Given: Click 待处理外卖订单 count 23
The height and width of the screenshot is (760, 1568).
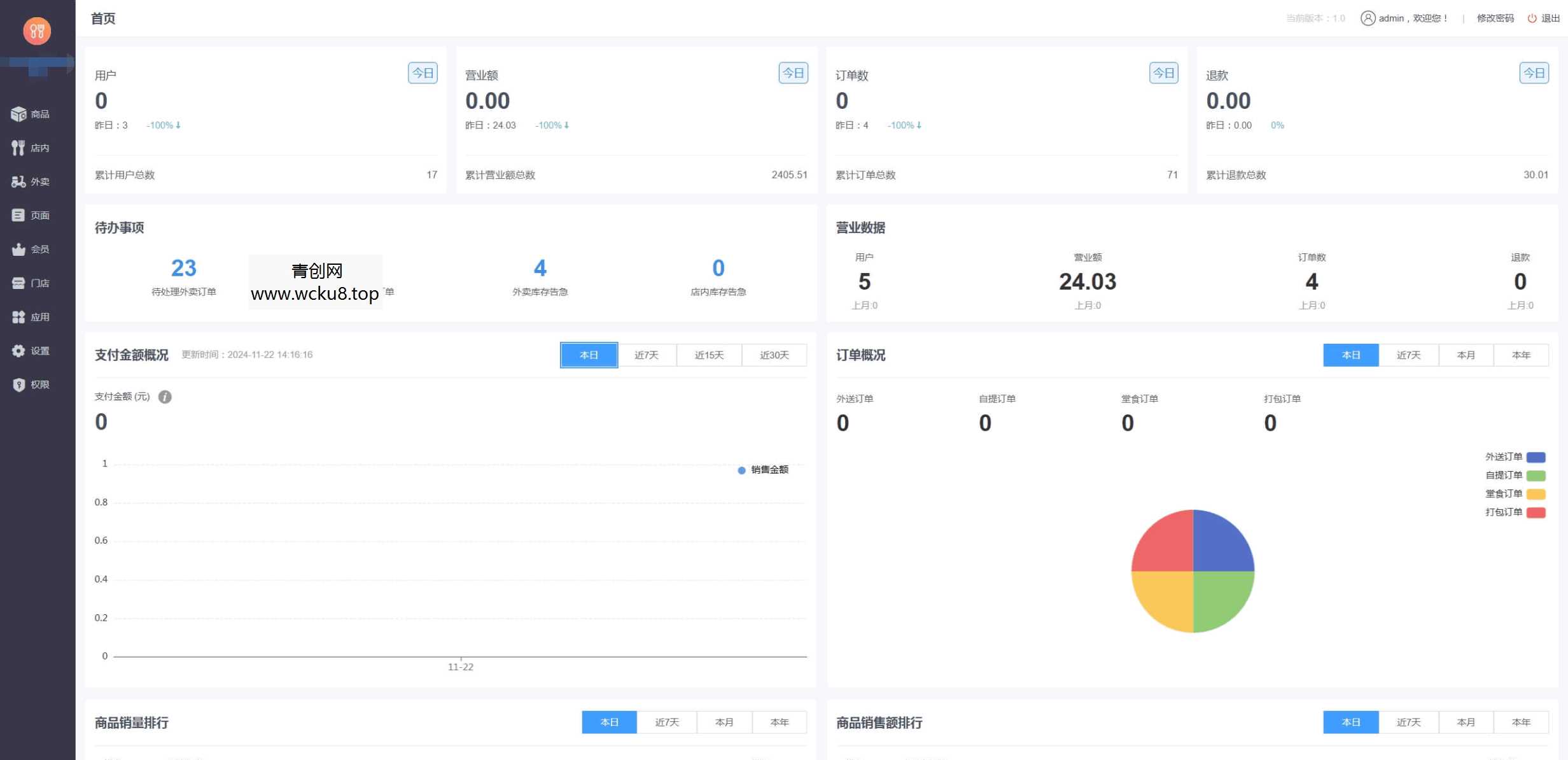Looking at the screenshot, I should pos(183,268).
